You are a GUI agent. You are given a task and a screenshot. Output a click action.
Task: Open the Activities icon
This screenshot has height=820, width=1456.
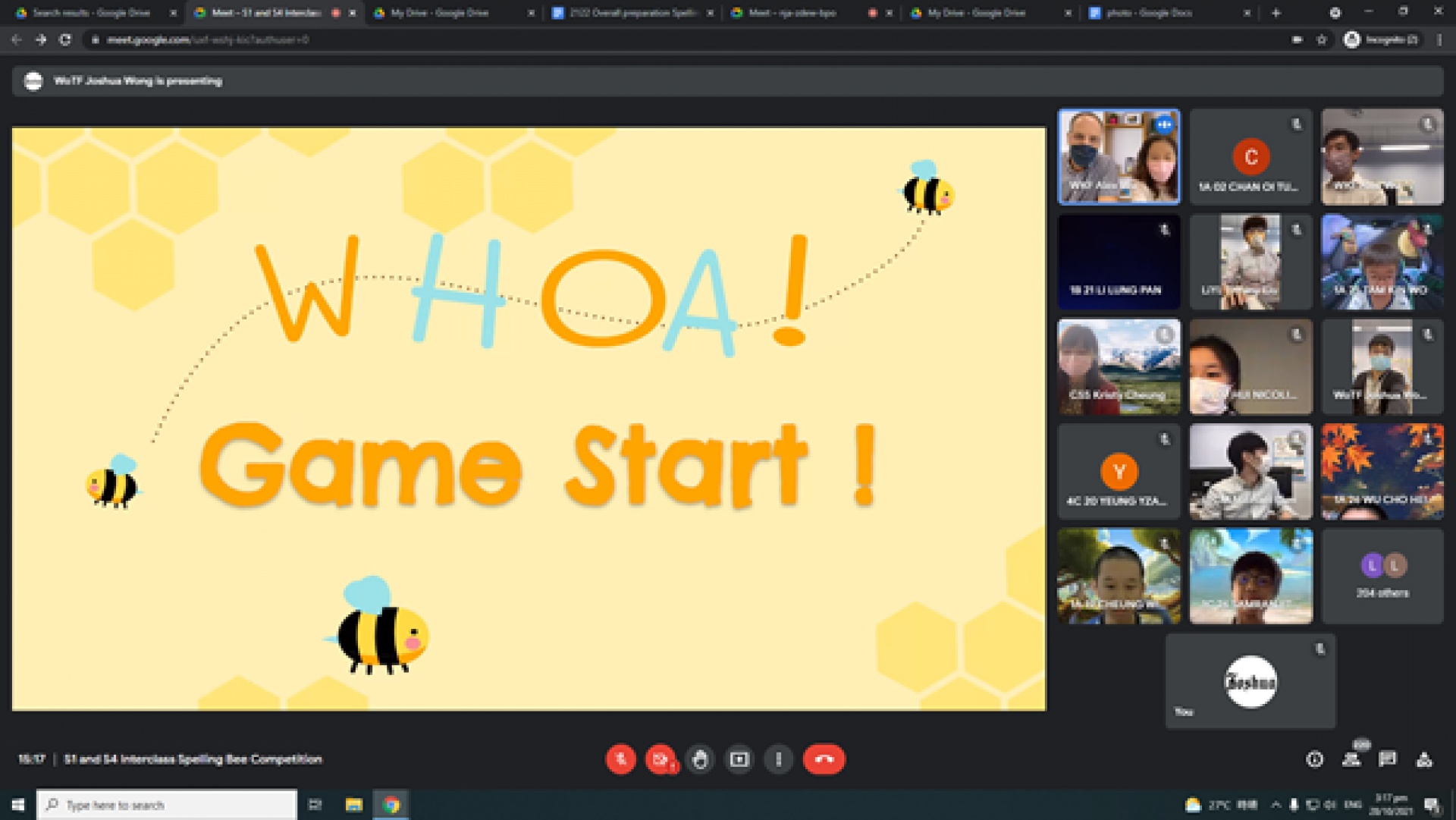pos(1424,759)
